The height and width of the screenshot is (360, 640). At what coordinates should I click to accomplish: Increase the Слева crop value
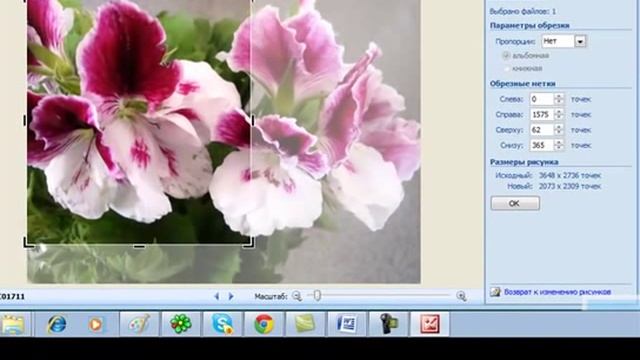coord(559,96)
